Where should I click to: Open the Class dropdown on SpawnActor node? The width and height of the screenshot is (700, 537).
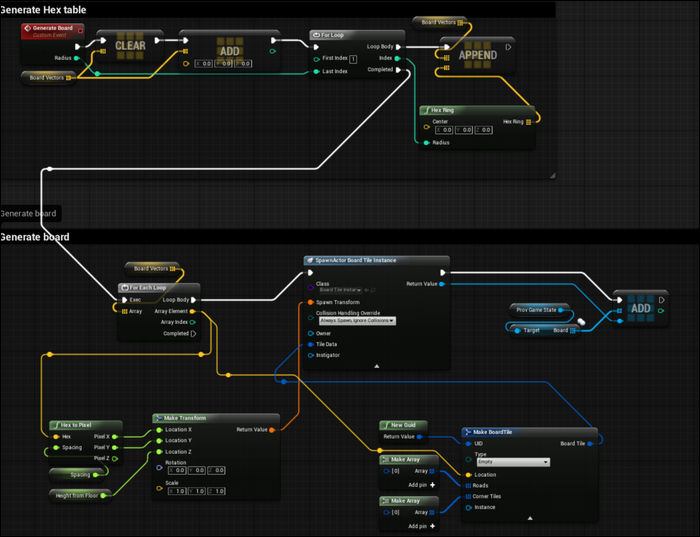click(x=340, y=290)
